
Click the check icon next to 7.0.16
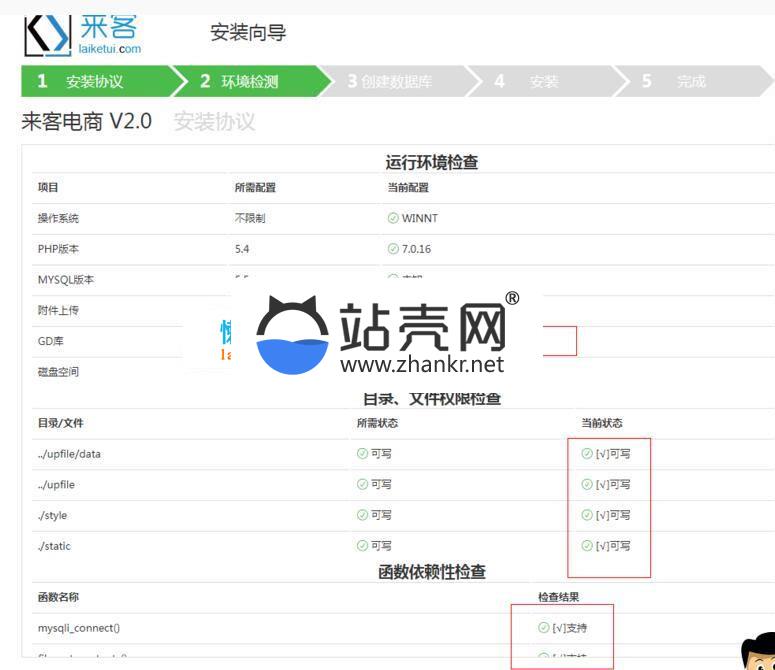pos(393,249)
